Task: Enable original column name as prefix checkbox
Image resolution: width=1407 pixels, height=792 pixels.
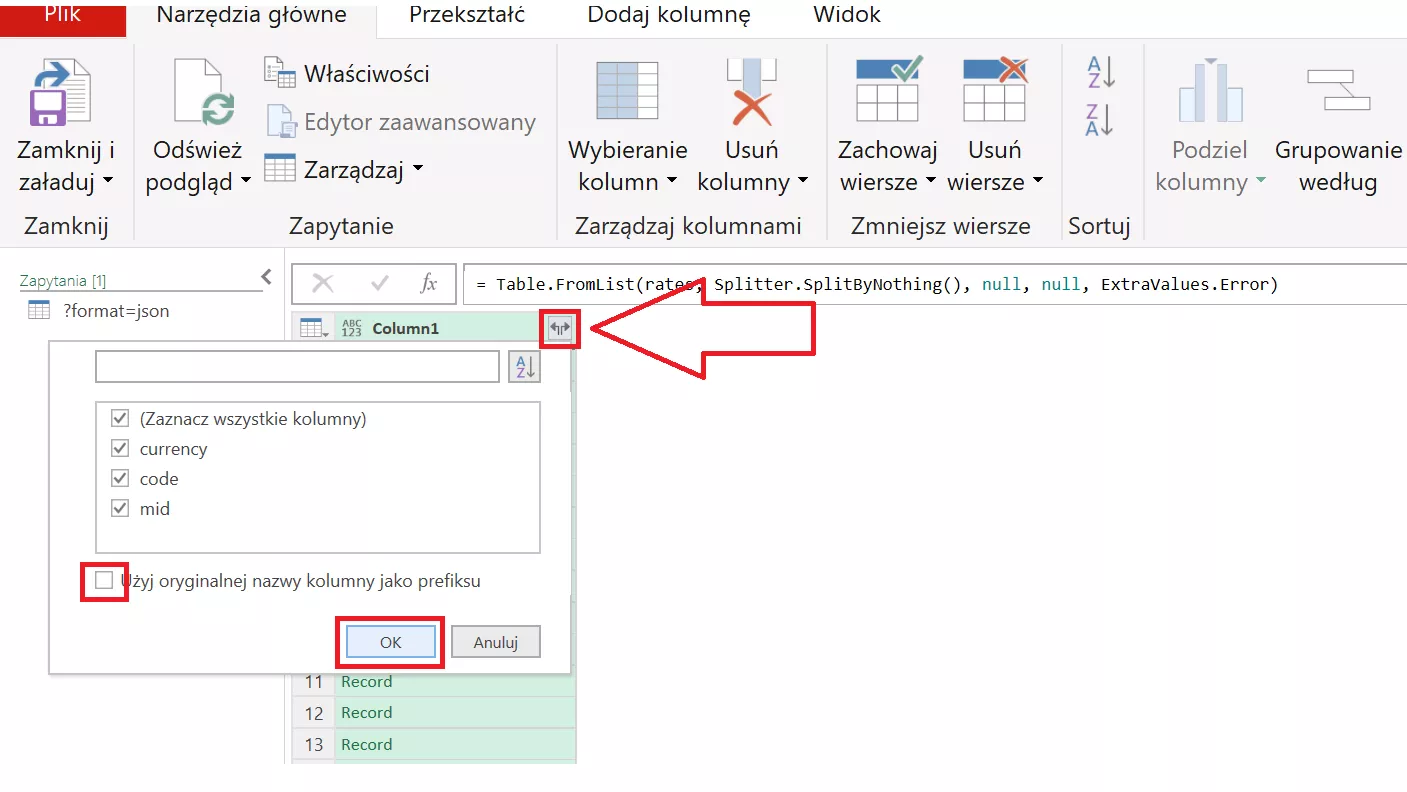Action: 104,581
